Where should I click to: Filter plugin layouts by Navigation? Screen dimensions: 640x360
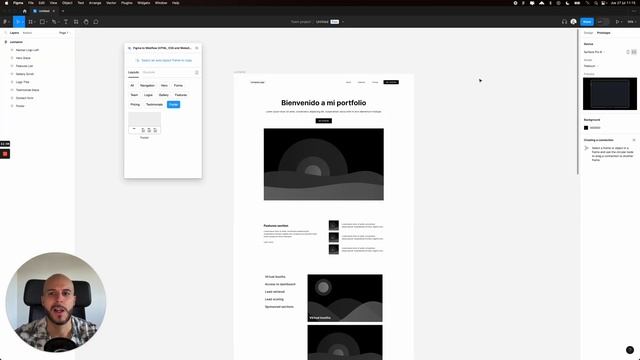[147, 85]
